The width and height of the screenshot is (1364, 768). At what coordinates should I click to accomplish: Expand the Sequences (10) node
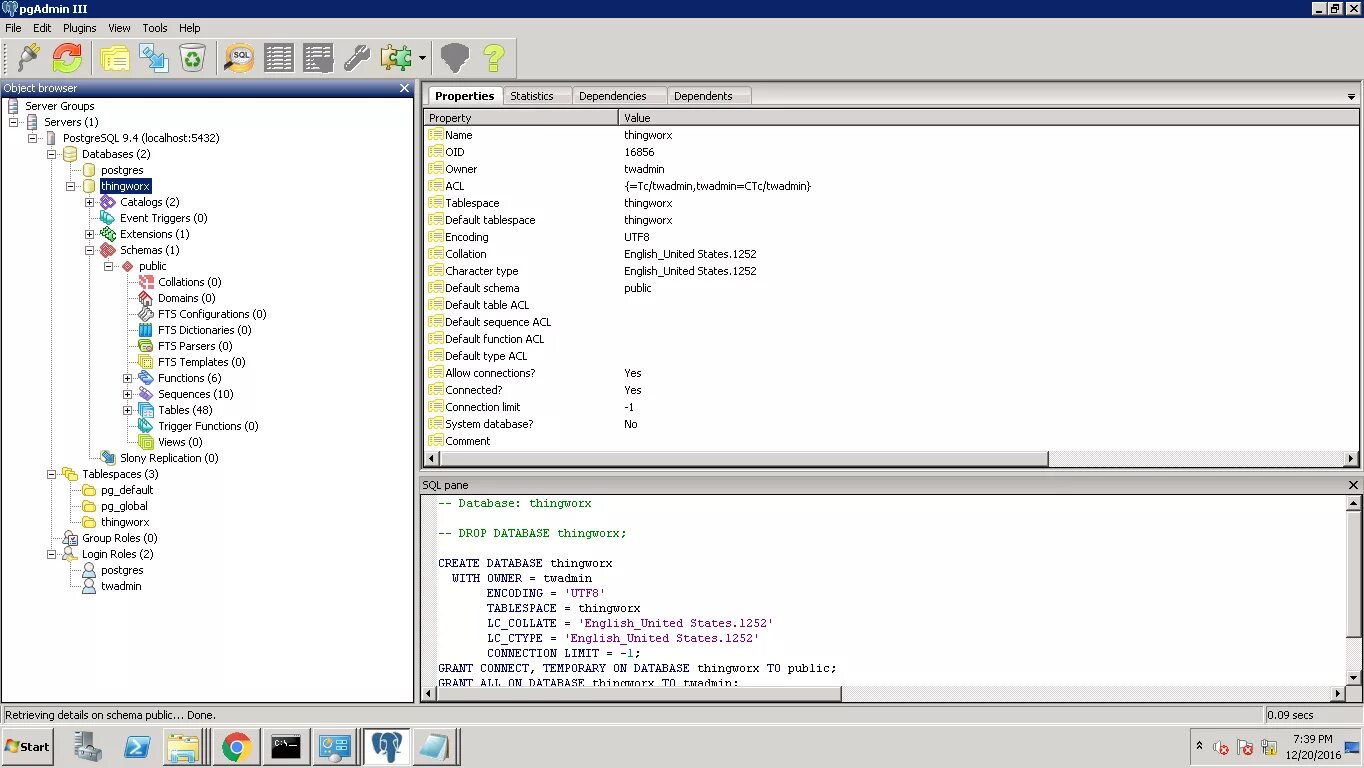click(x=128, y=394)
